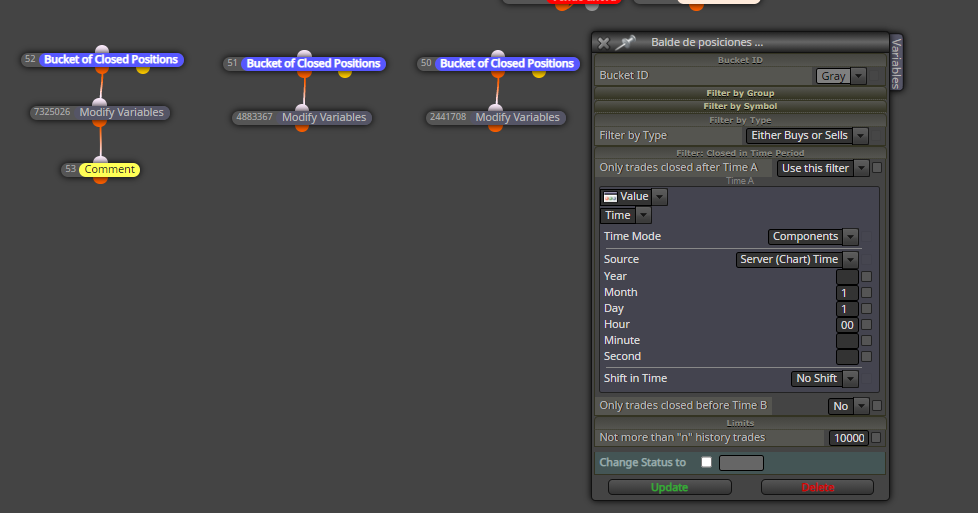Close the Balde de posiciones panel
978x513 pixels.
point(603,42)
